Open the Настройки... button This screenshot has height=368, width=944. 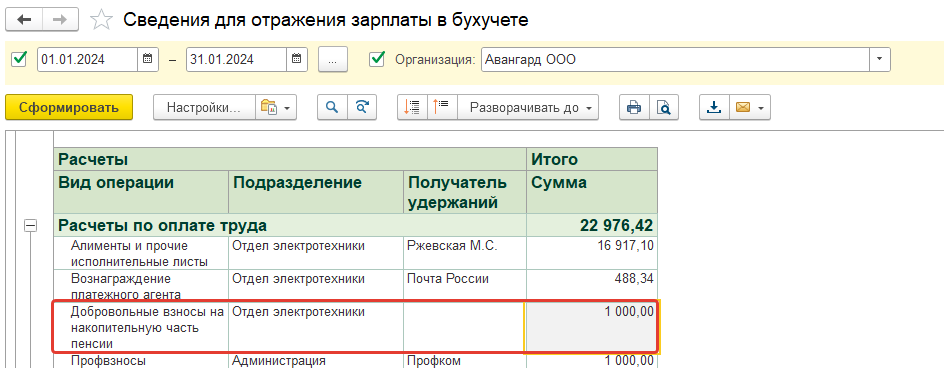(x=203, y=108)
